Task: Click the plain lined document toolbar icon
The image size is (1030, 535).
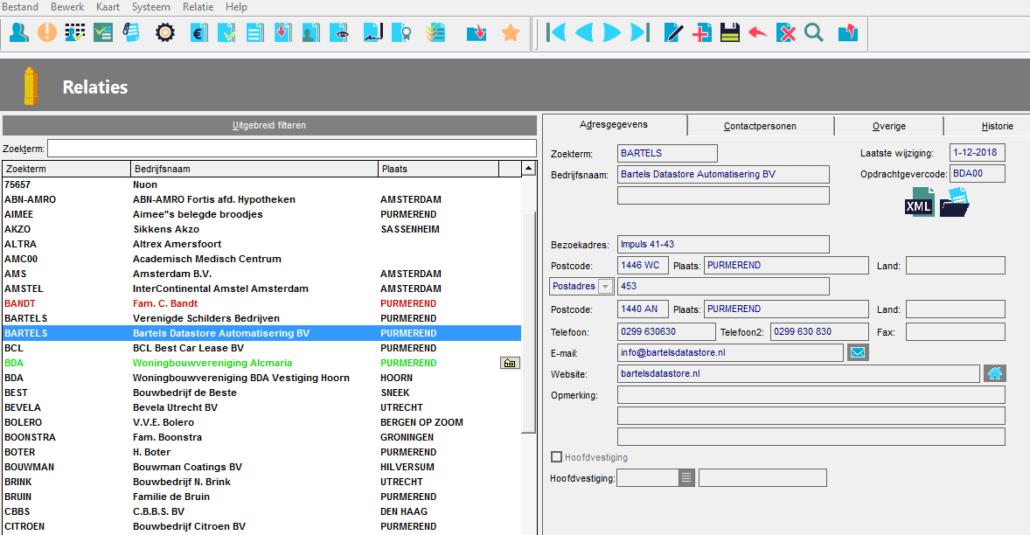Action: pos(255,32)
